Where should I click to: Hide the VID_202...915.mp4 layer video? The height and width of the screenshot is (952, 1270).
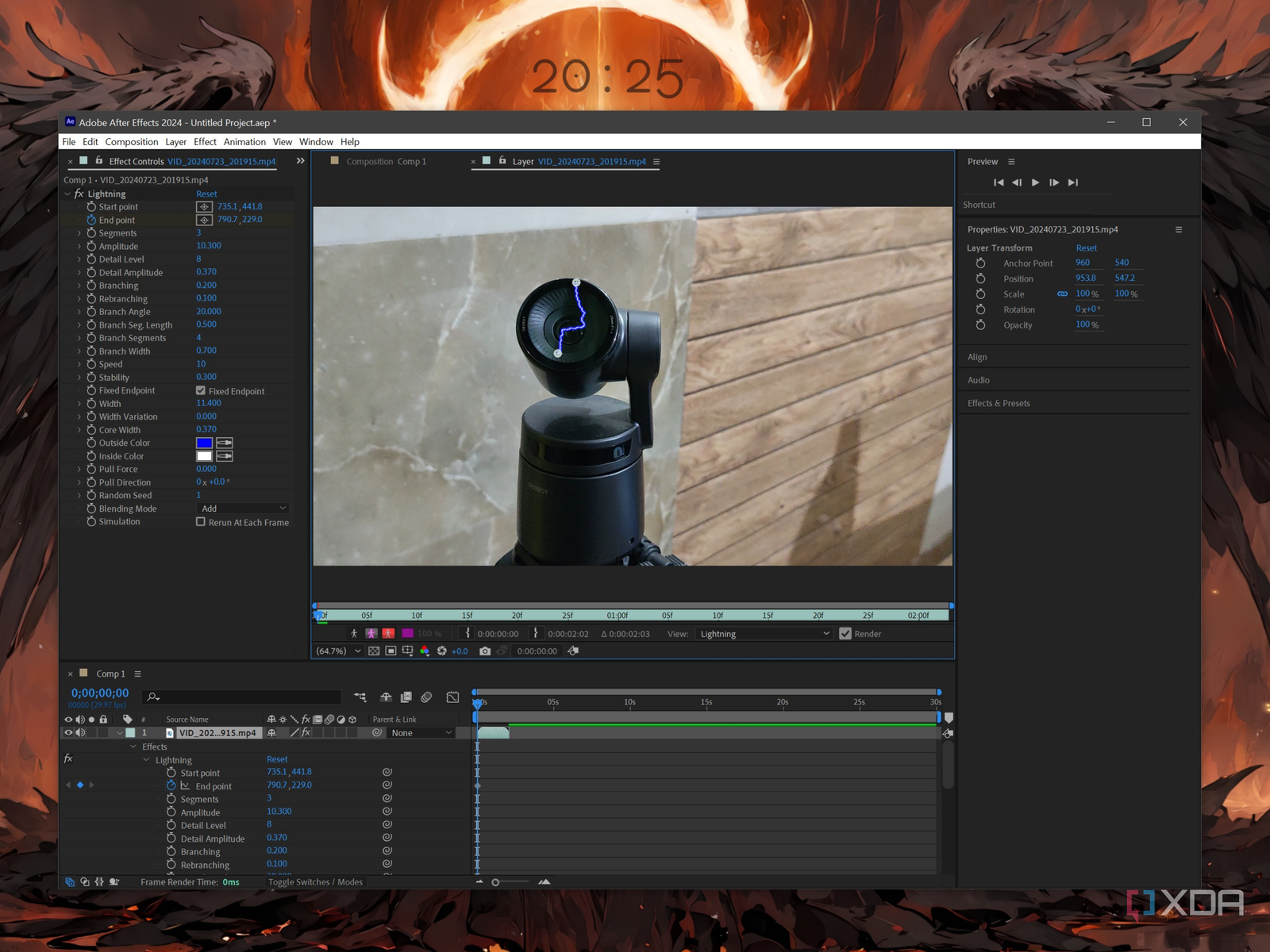click(x=68, y=733)
